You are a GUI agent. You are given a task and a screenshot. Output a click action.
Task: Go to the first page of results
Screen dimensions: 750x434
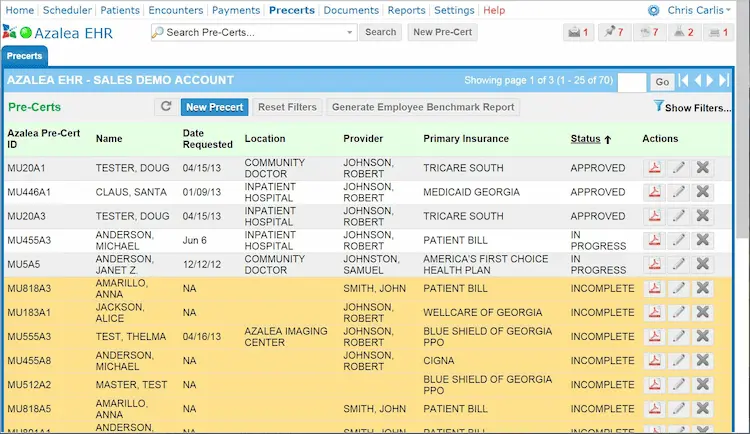684,80
